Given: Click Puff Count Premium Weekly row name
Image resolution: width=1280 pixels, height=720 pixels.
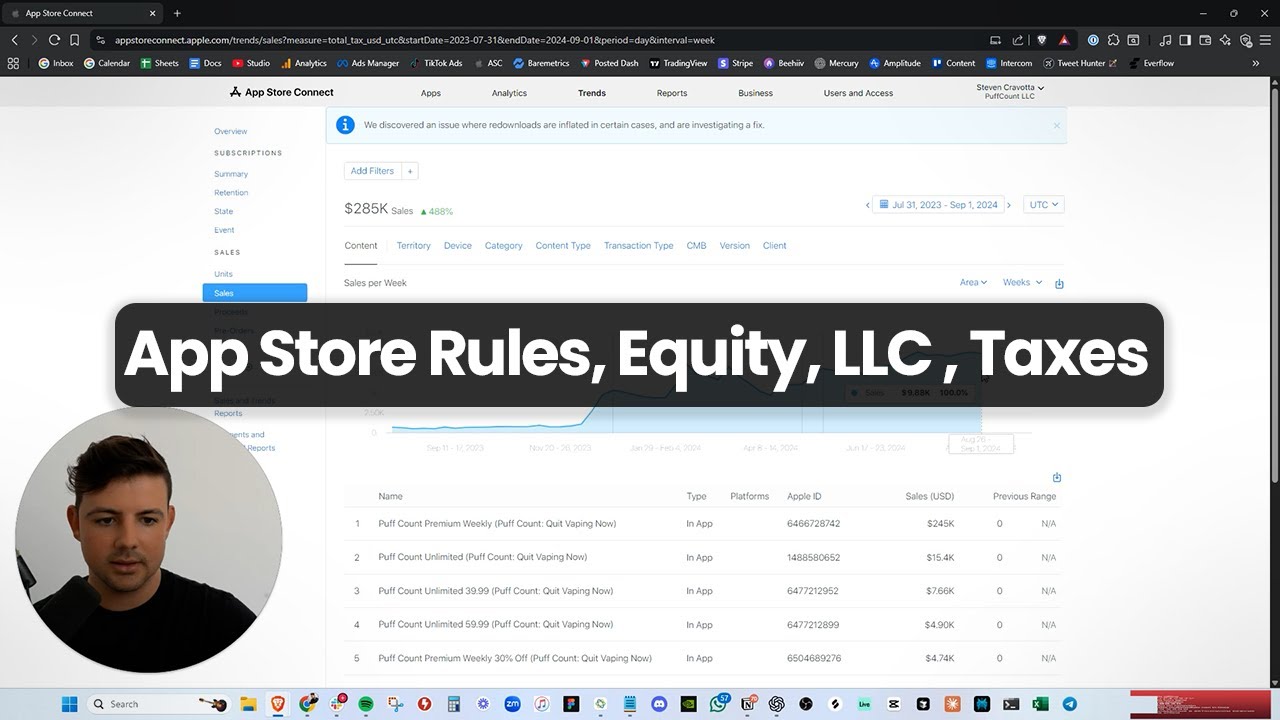Looking at the screenshot, I should coord(497,524).
